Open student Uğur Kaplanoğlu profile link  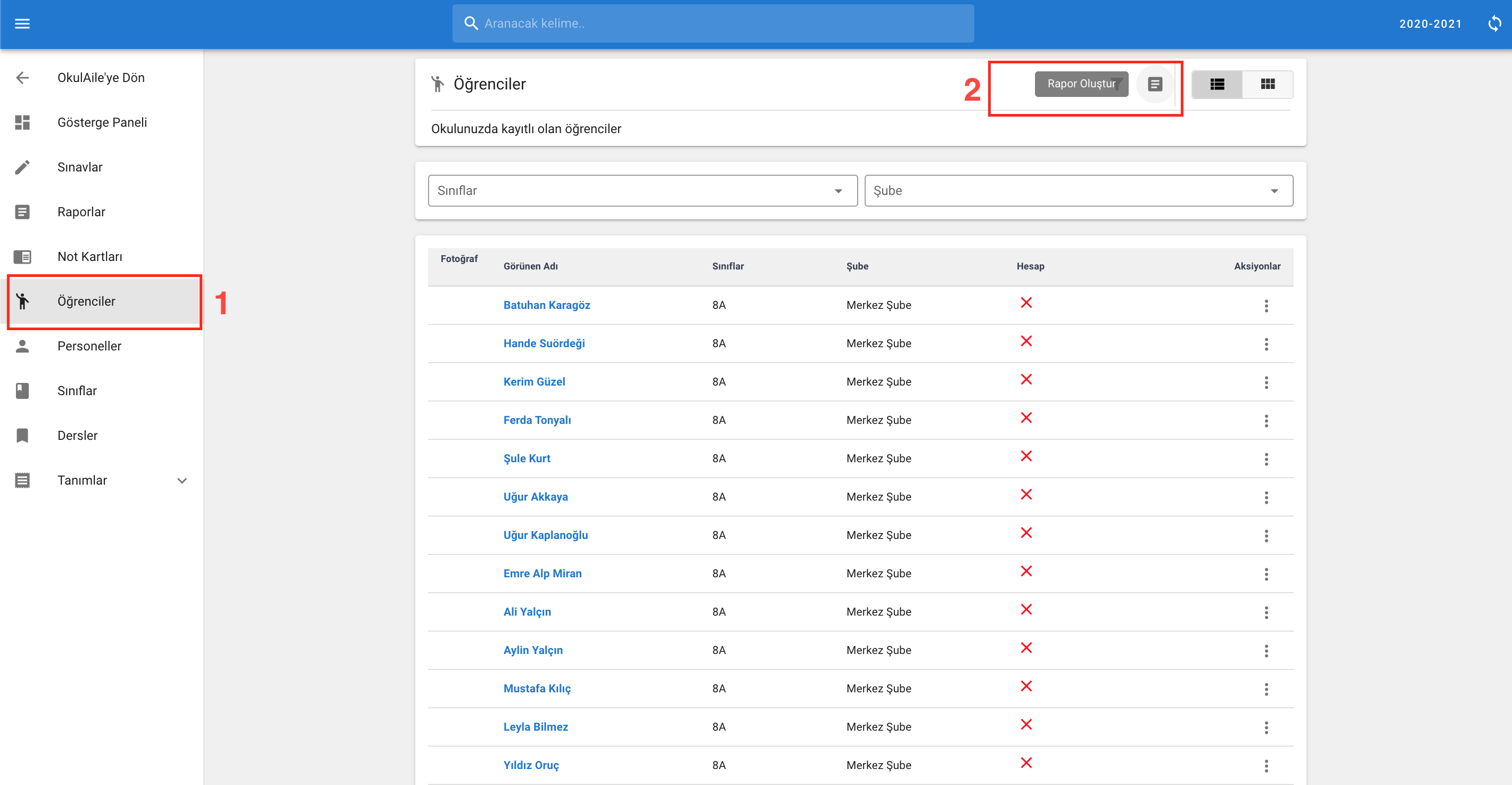coord(545,535)
